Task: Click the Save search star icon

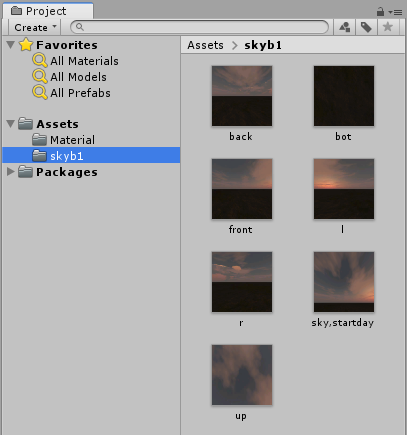Action: click(388, 27)
